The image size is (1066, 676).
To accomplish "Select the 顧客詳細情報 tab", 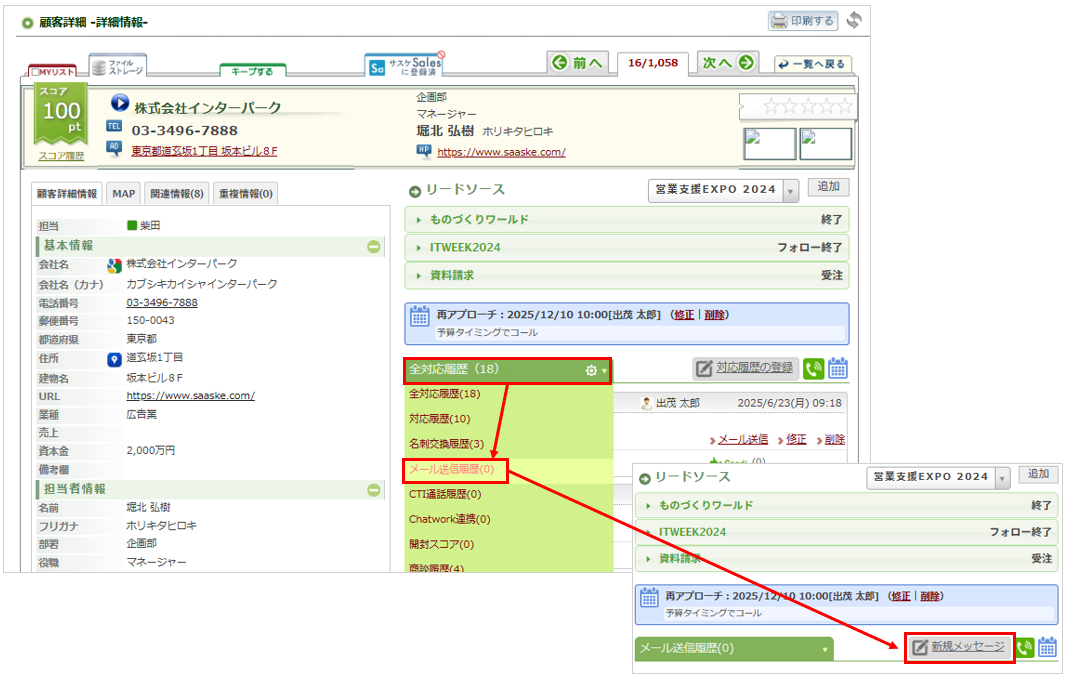I will click(x=67, y=194).
